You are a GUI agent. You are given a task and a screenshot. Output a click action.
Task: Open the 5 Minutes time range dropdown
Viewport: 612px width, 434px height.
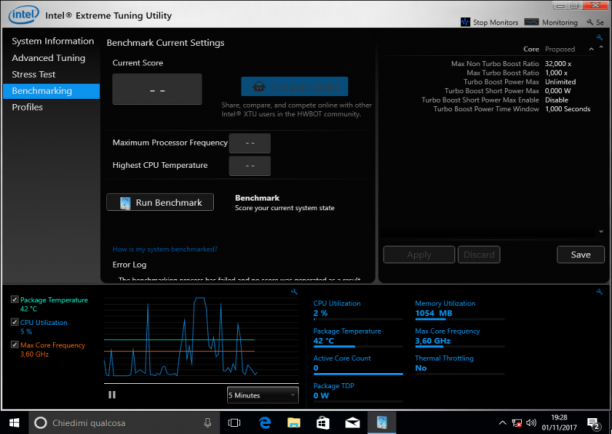(x=263, y=395)
